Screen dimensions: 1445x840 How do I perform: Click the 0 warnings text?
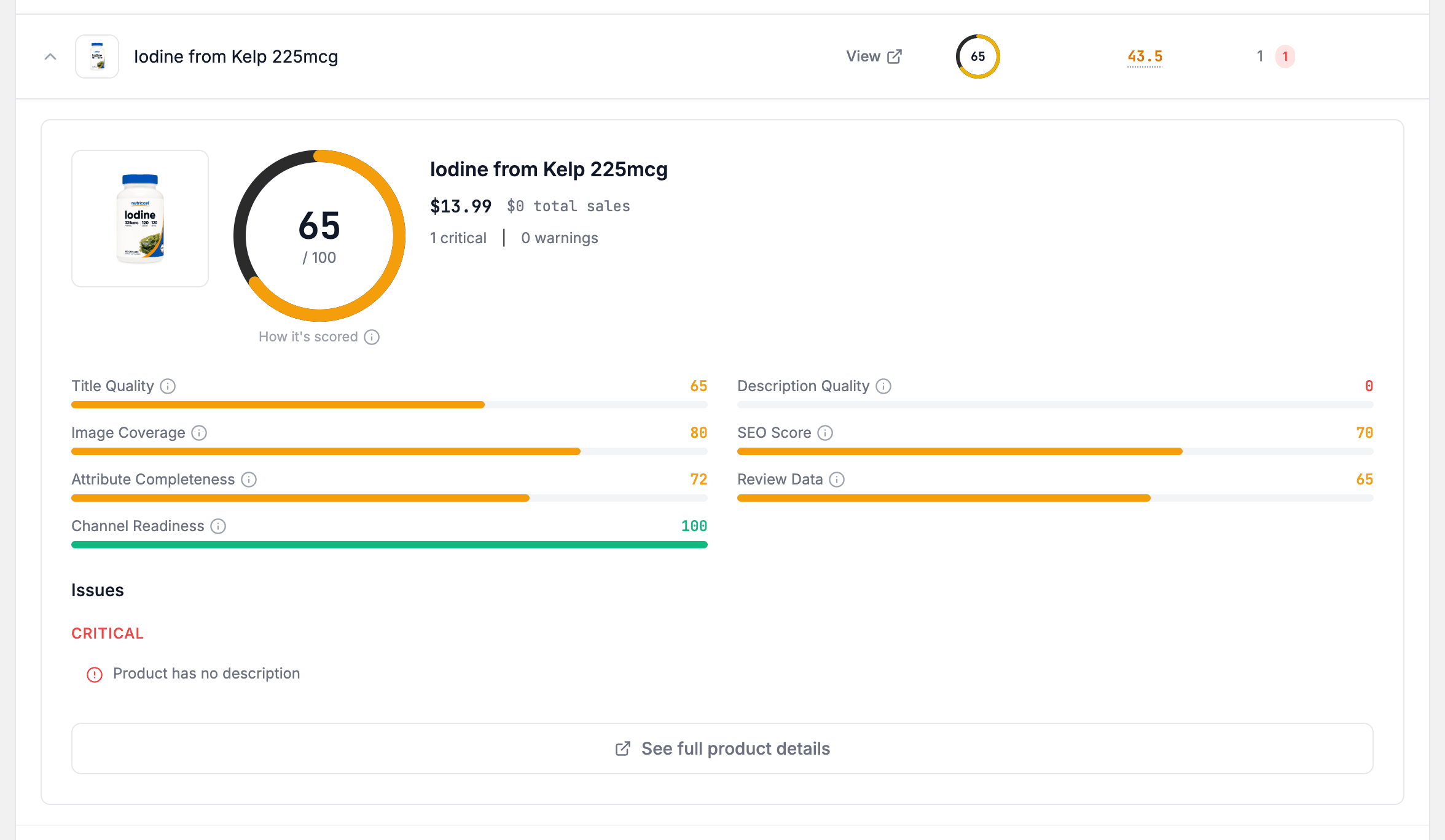point(560,238)
